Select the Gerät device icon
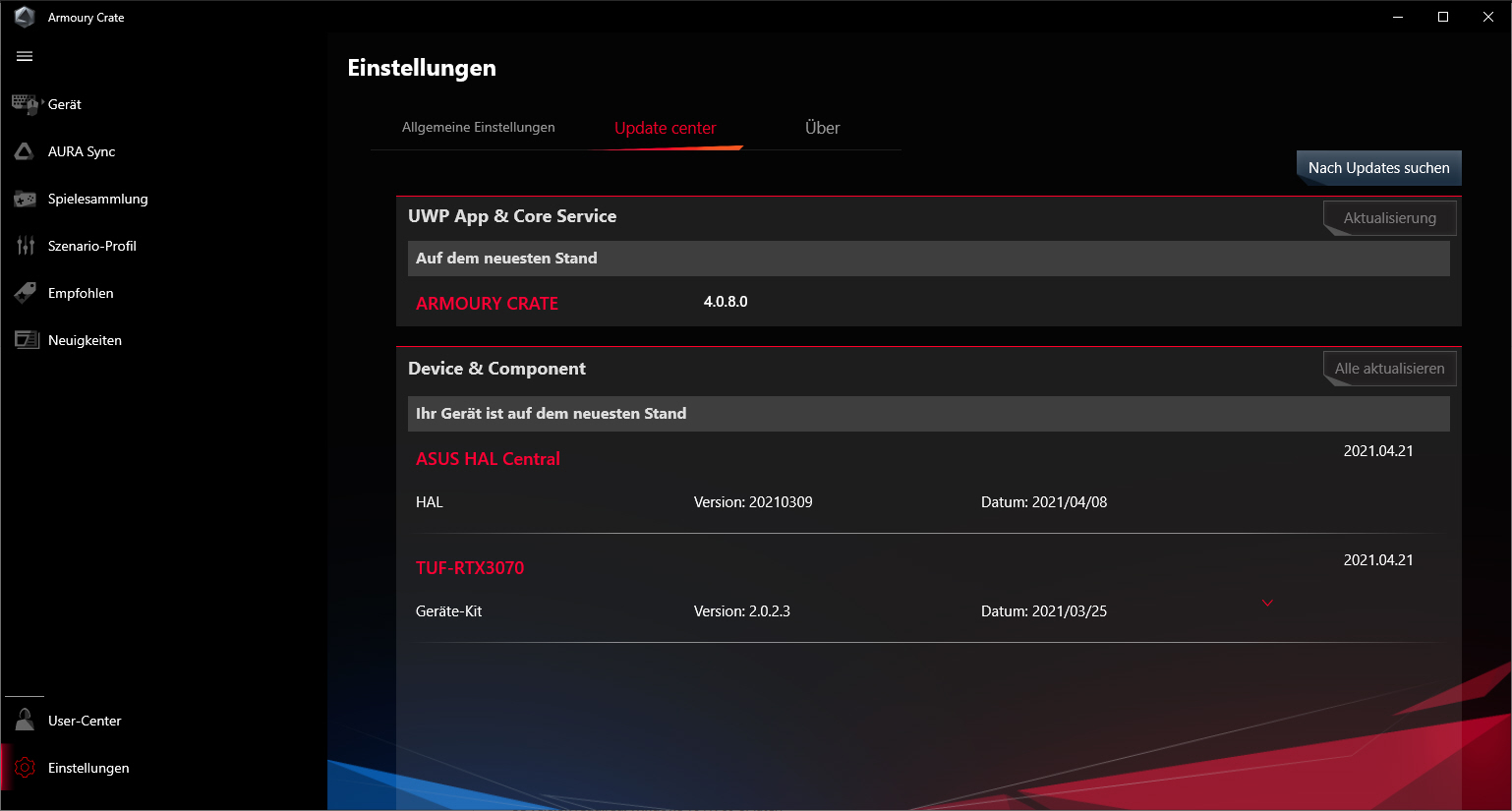The width and height of the screenshot is (1512, 811). 26,104
